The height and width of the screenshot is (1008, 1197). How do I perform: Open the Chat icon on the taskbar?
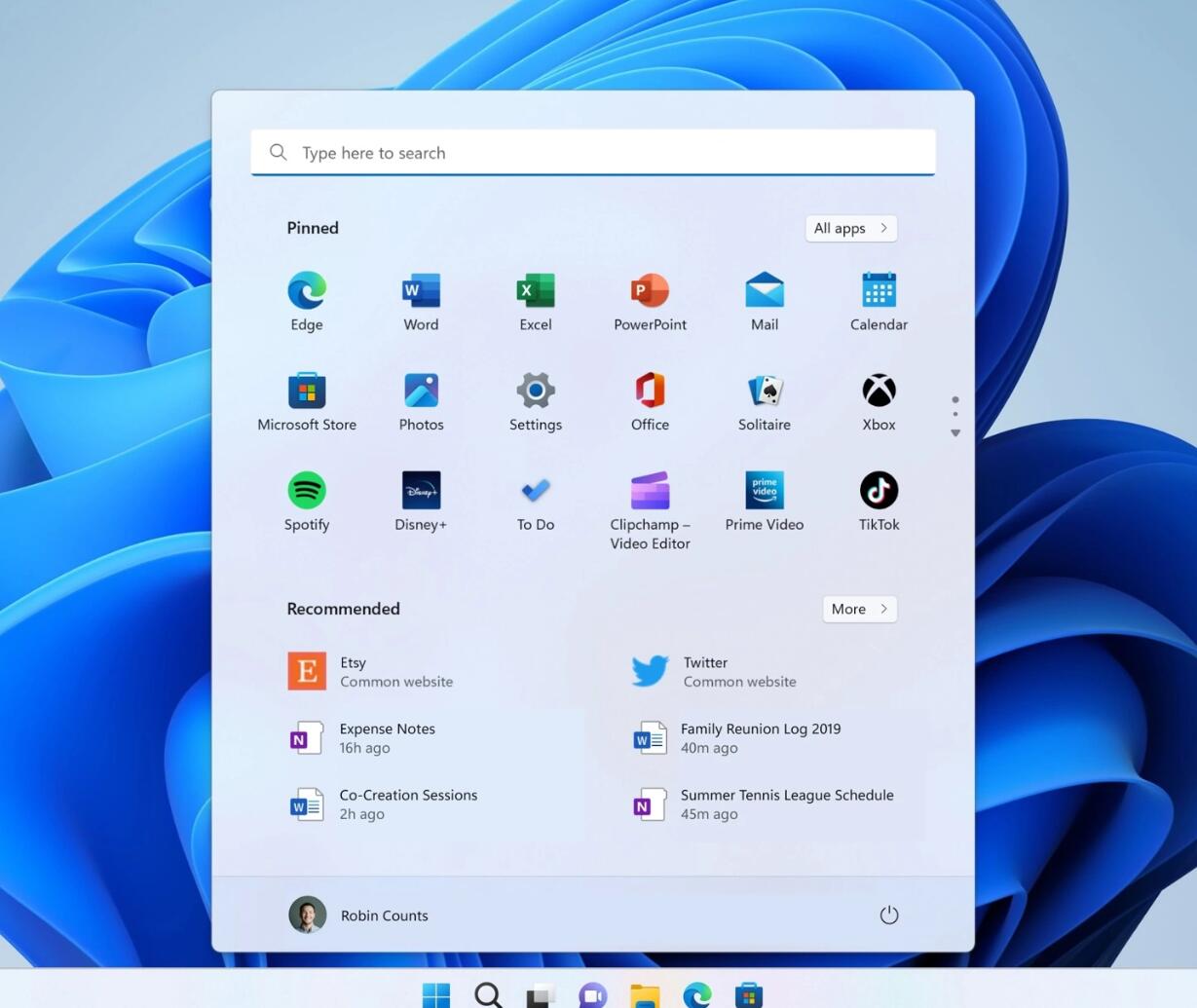pyautogui.click(x=593, y=994)
